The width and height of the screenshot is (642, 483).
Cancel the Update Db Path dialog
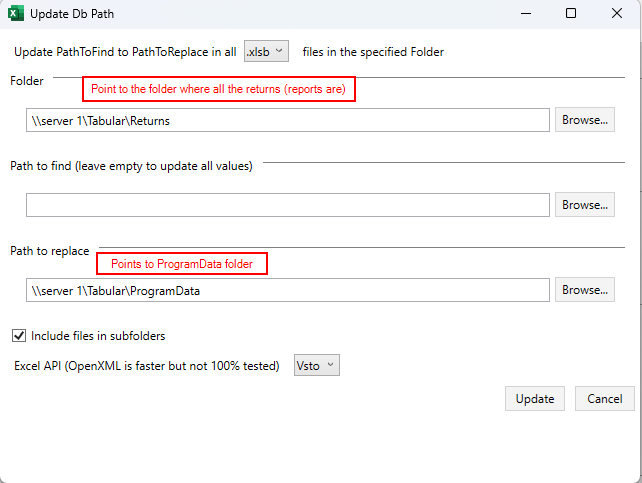pos(605,399)
